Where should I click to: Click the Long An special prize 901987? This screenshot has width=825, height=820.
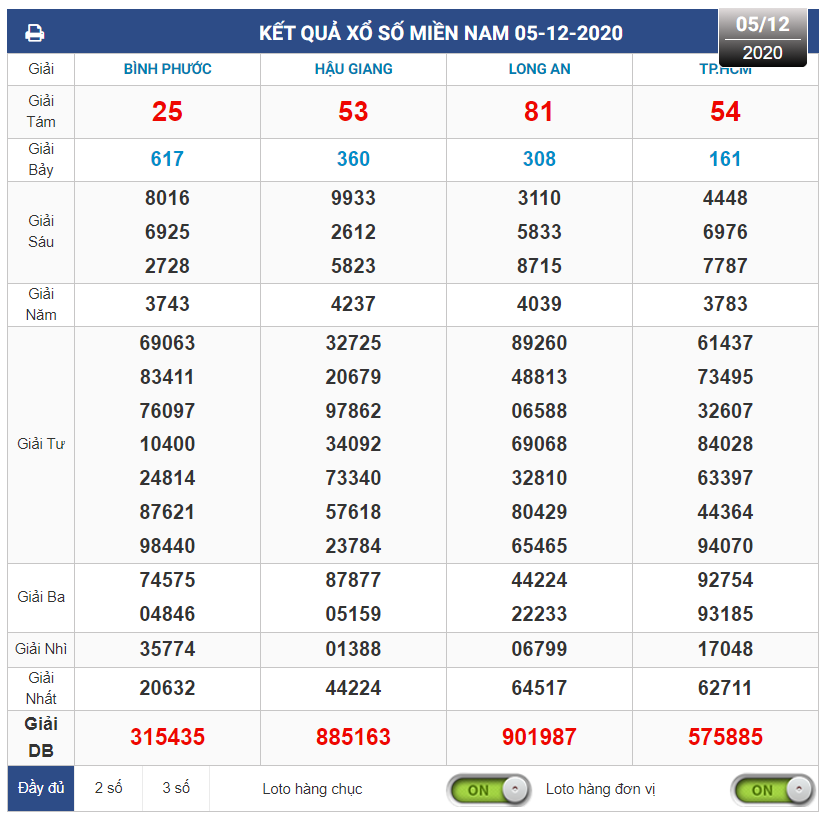click(539, 737)
